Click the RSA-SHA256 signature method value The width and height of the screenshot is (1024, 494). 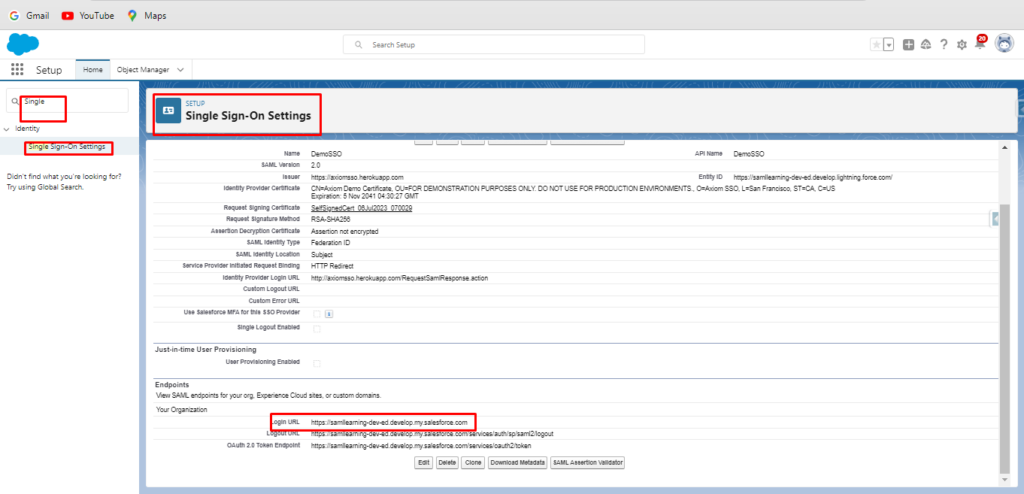tap(330, 220)
